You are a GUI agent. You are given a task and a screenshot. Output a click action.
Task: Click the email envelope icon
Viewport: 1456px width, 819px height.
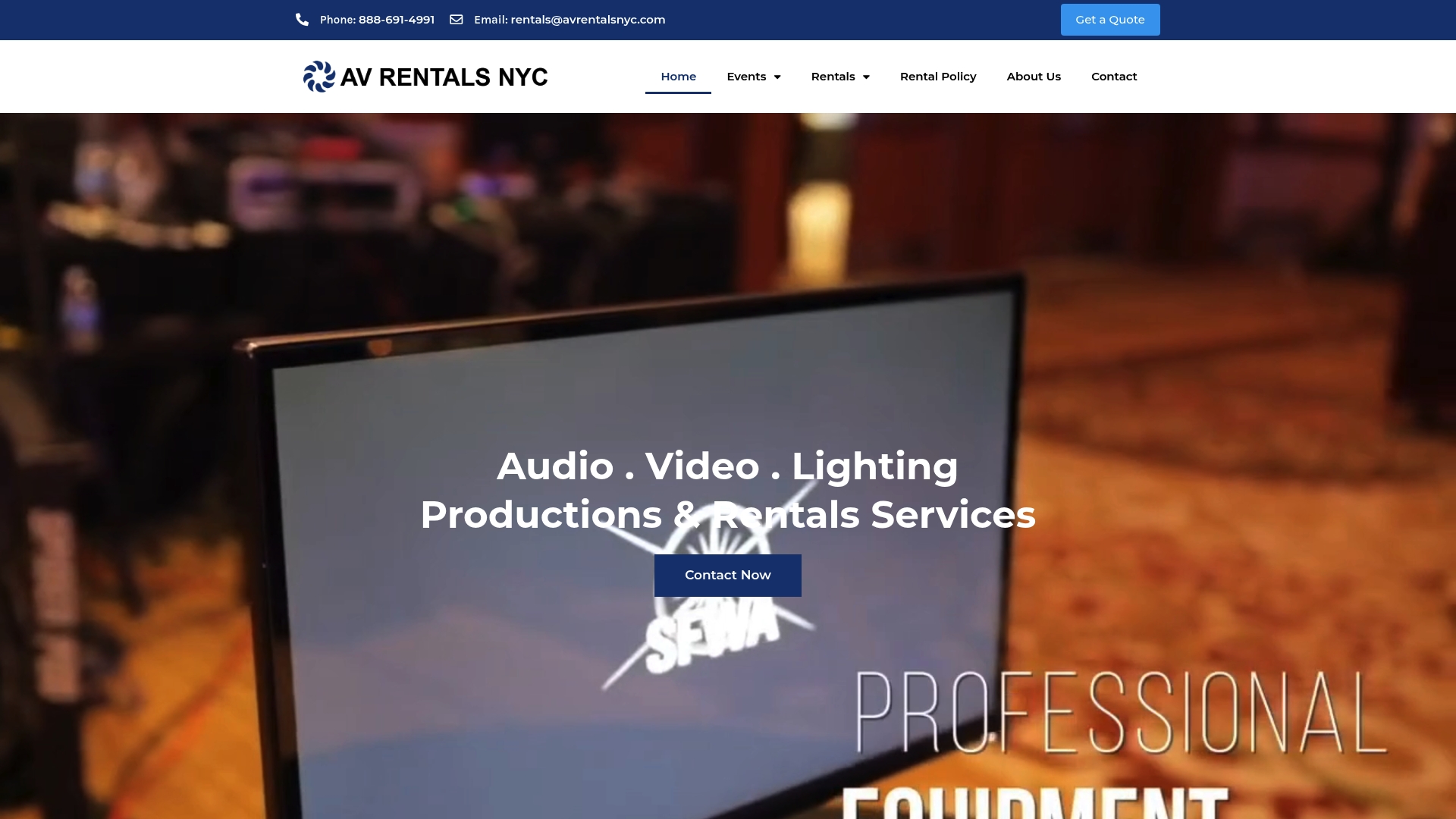(457, 20)
